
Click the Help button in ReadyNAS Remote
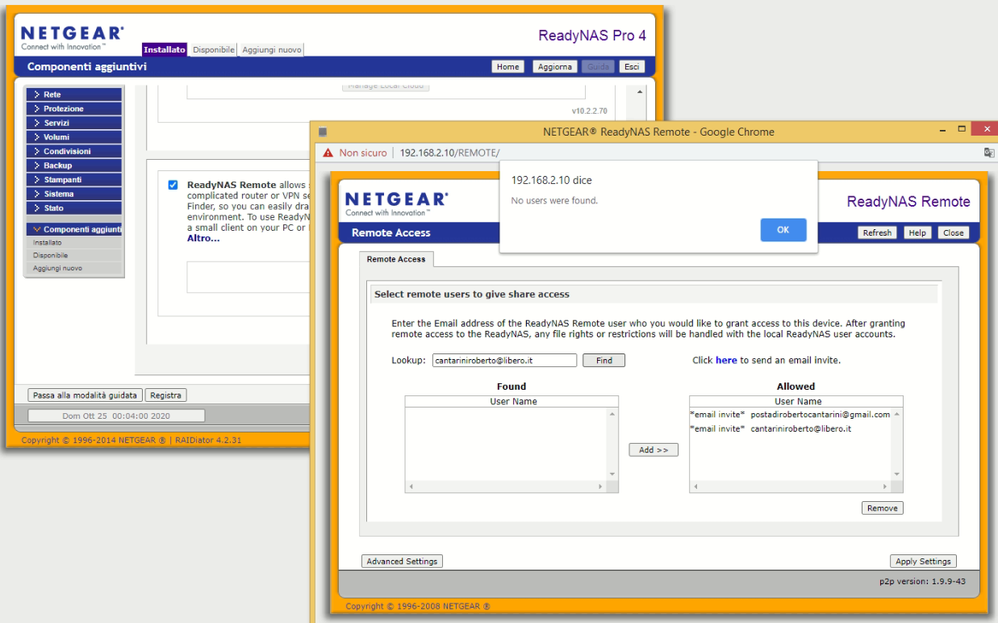[x=917, y=233]
